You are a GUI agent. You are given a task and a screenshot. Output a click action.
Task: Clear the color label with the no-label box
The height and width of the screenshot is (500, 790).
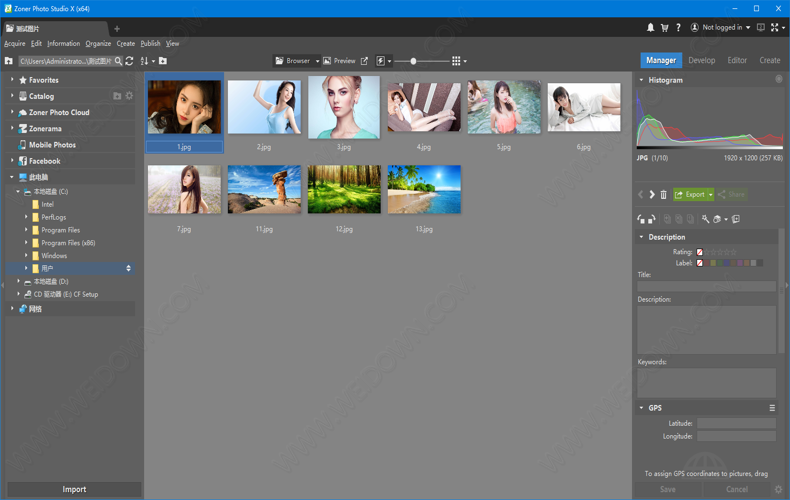click(x=700, y=263)
